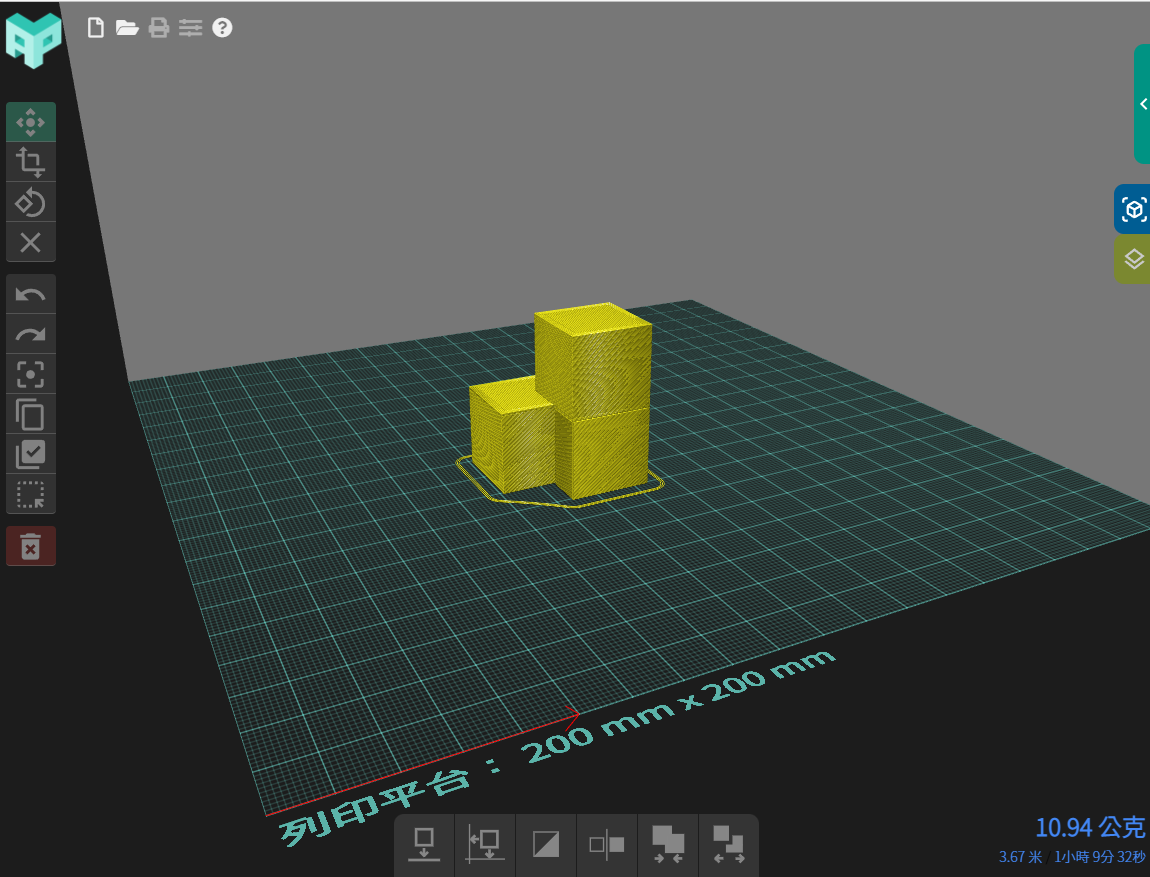The height and width of the screenshot is (877, 1150).
Task: Click the 1小時 9分 32秒 print time text
Action: [x=1099, y=856]
